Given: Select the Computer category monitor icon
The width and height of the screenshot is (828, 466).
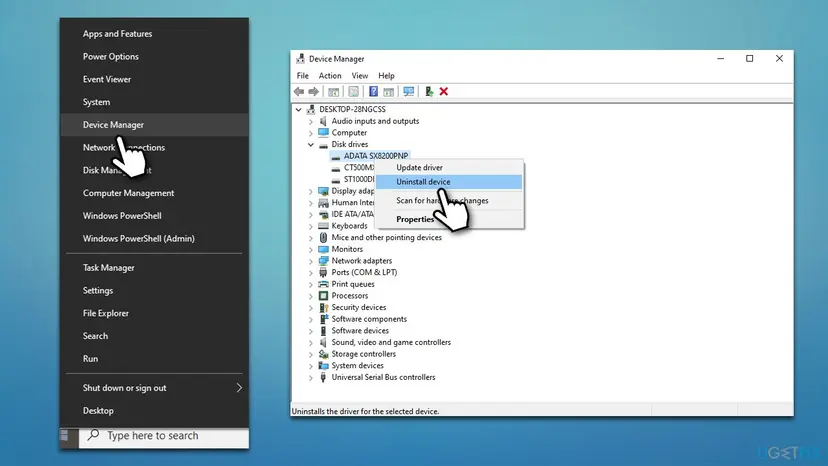Looking at the screenshot, I should pyautogui.click(x=323, y=133).
